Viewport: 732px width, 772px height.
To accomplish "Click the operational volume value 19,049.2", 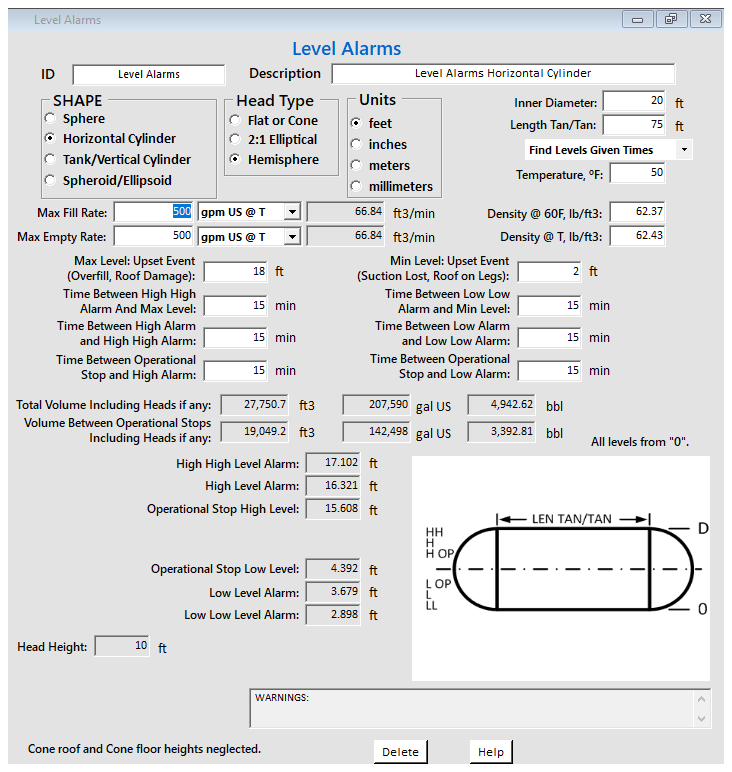I will pyautogui.click(x=255, y=432).
